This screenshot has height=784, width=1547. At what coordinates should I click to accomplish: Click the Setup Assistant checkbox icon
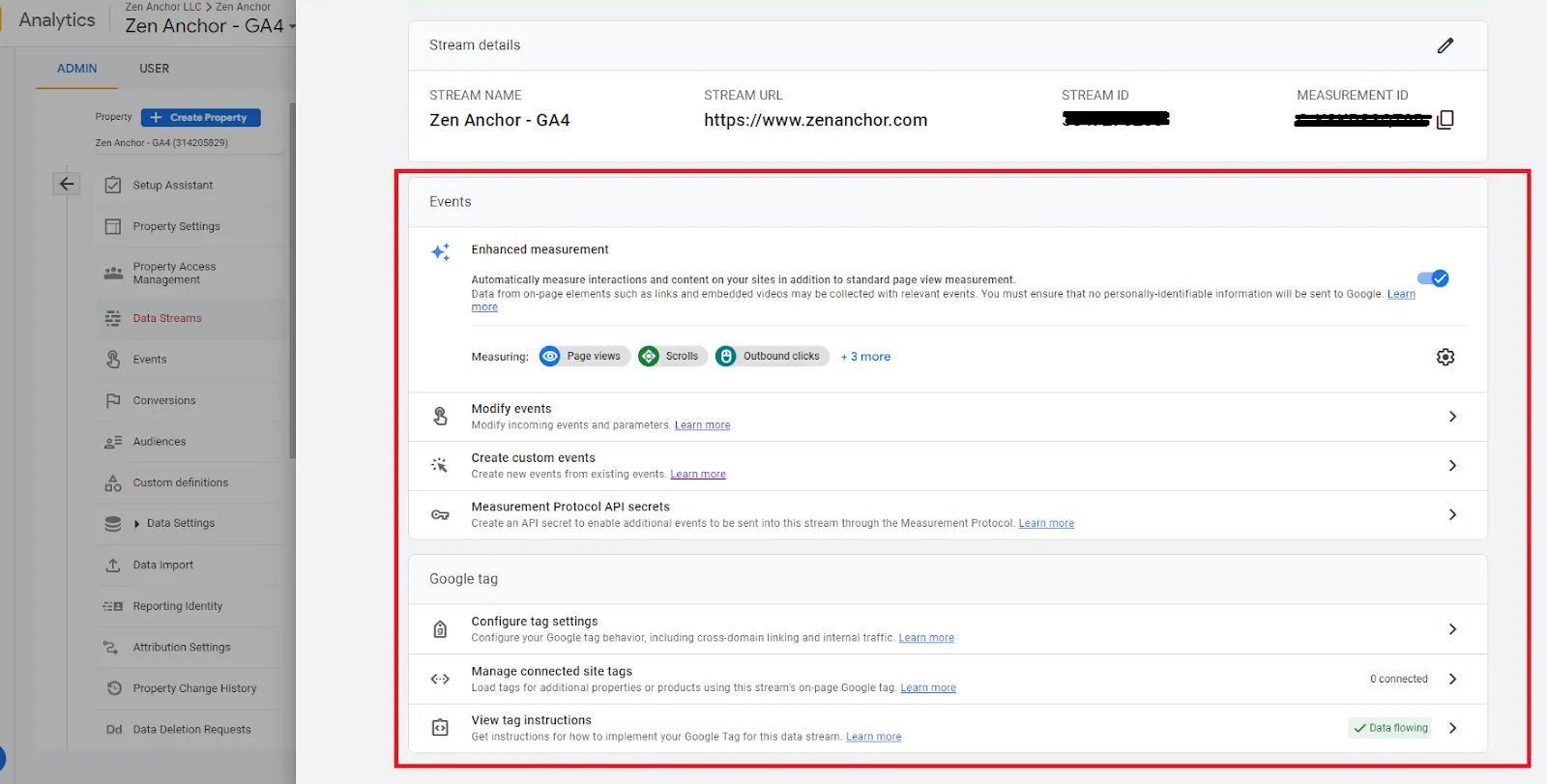tap(113, 185)
